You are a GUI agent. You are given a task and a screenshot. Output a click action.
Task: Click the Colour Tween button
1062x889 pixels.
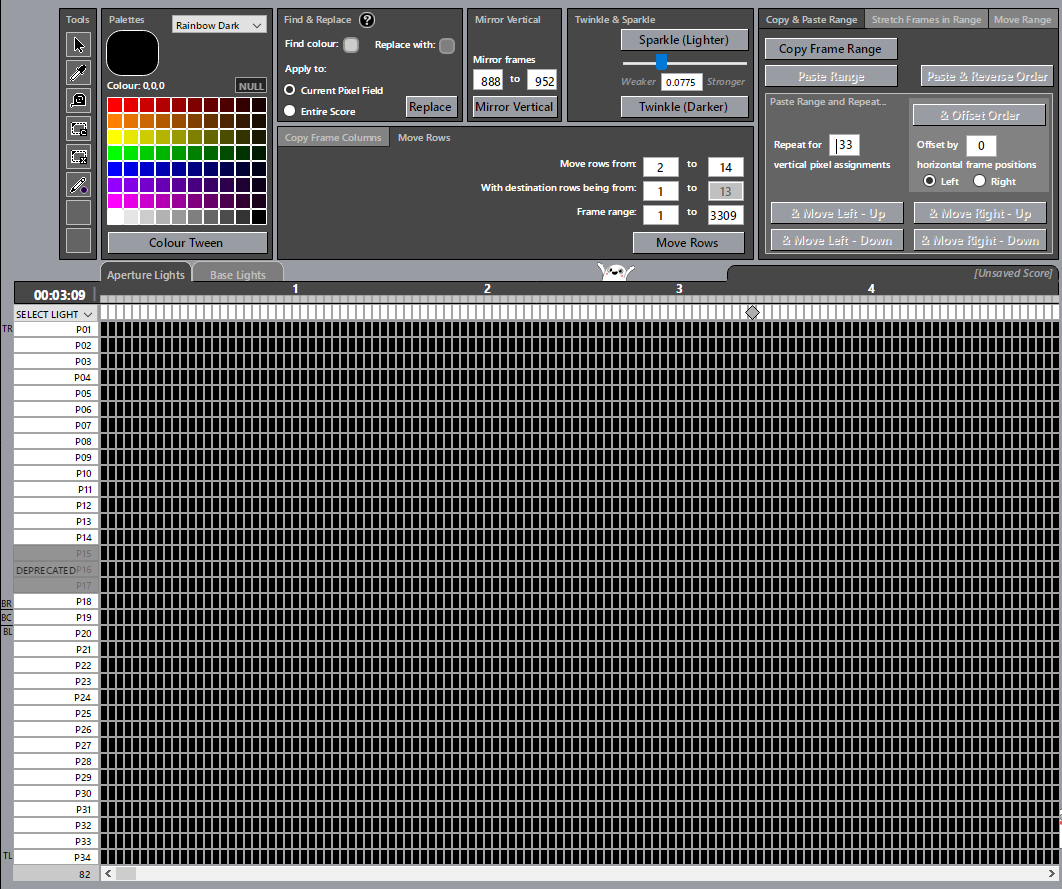click(187, 243)
